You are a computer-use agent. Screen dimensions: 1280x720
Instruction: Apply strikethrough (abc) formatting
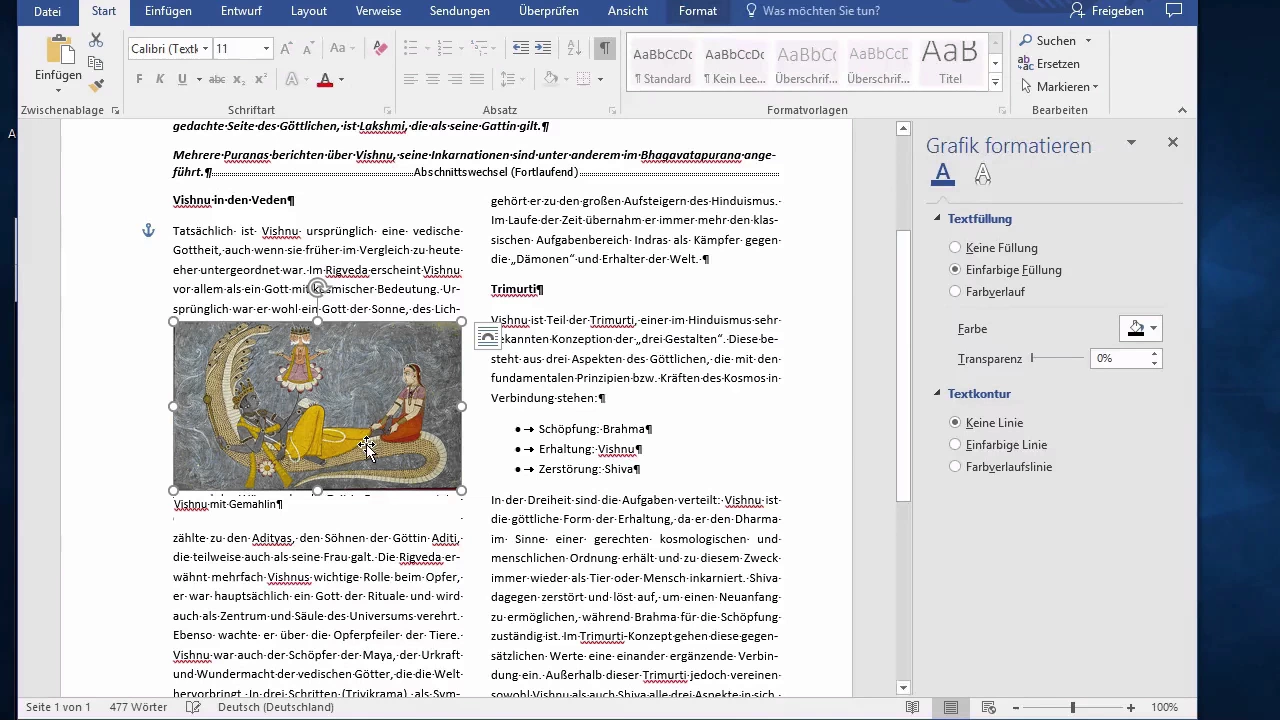coord(218,80)
